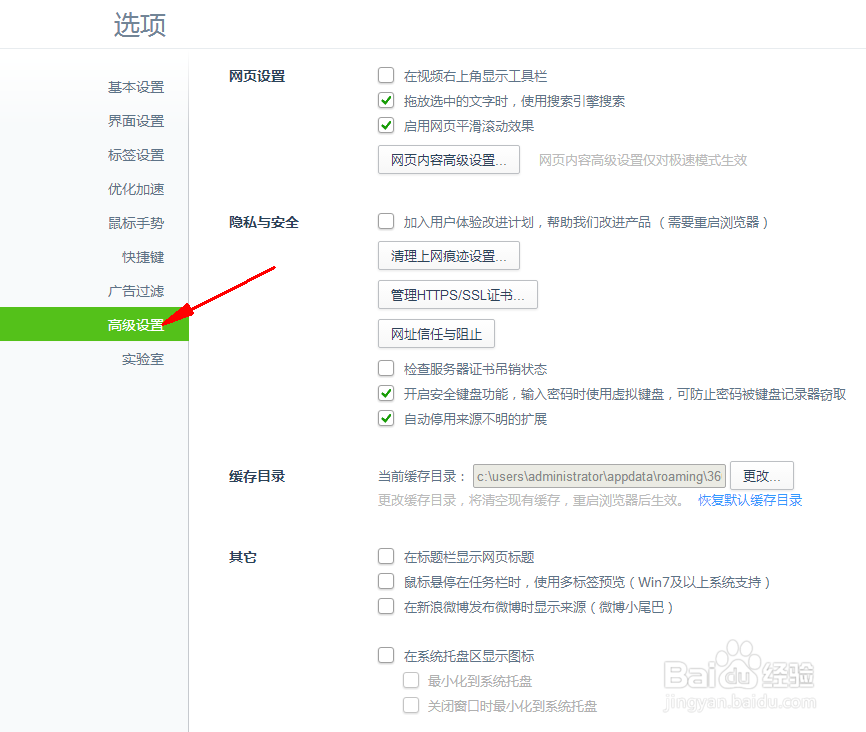866x732 pixels.
Task: Click 清理上网痕迹设置... button
Action: 448,256
